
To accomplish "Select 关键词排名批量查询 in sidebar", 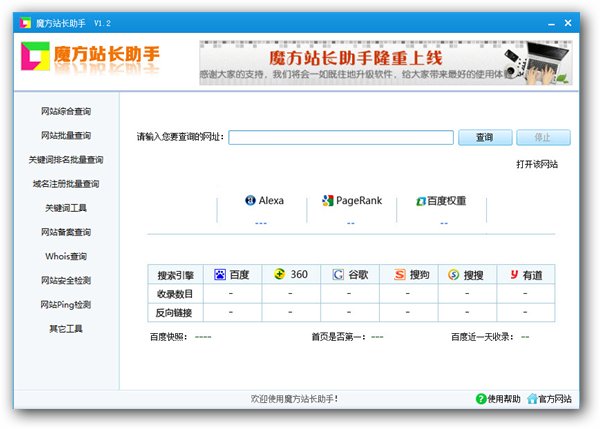I will [x=66, y=160].
